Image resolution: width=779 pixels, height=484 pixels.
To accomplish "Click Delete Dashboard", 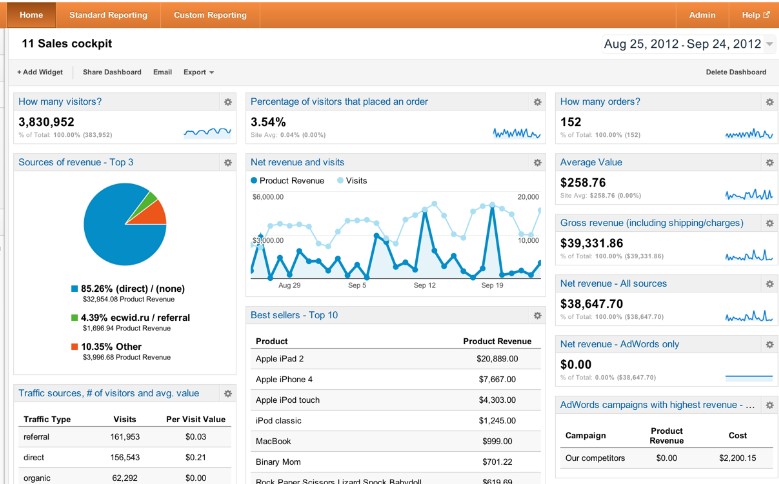I will (x=736, y=72).
